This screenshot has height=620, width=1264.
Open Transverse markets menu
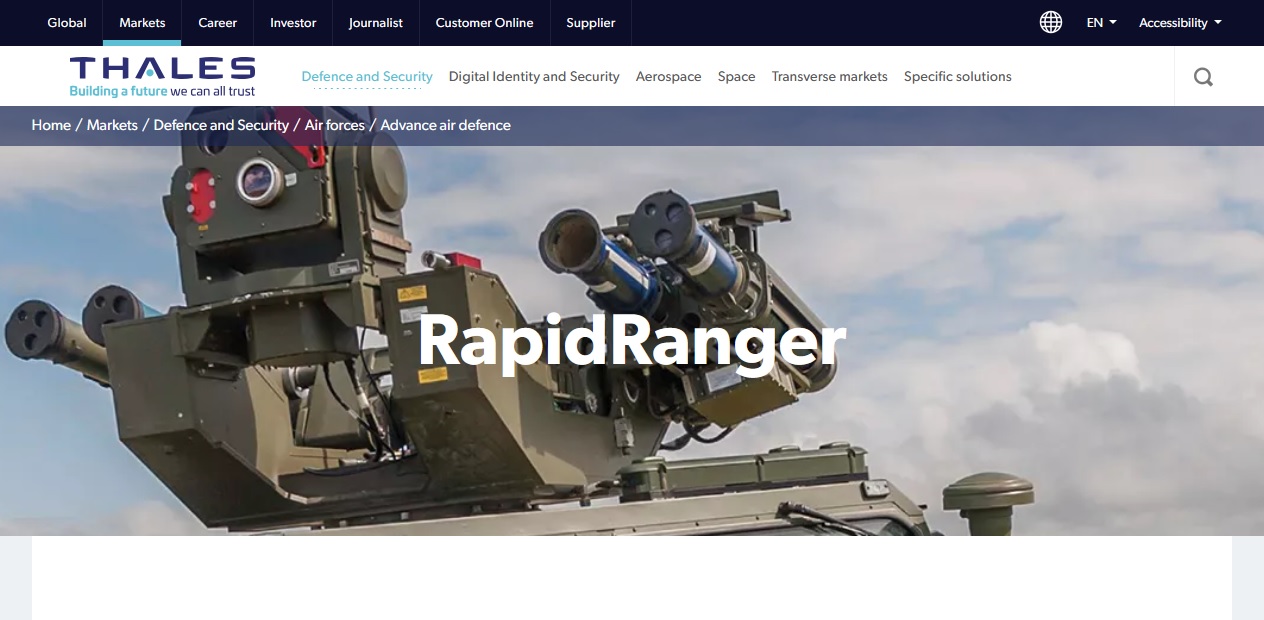[829, 76]
